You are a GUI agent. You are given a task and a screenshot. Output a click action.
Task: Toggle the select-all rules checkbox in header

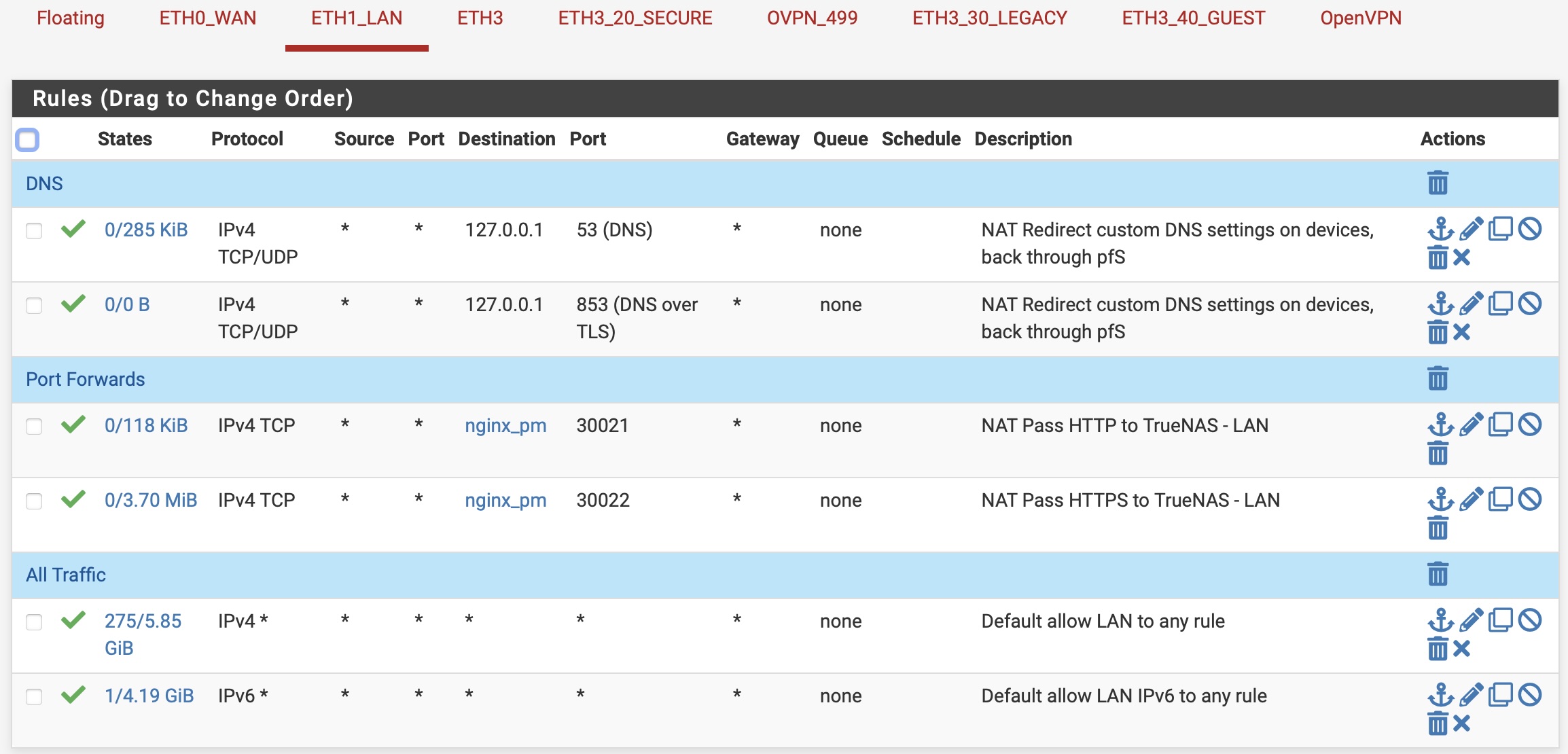click(27, 140)
